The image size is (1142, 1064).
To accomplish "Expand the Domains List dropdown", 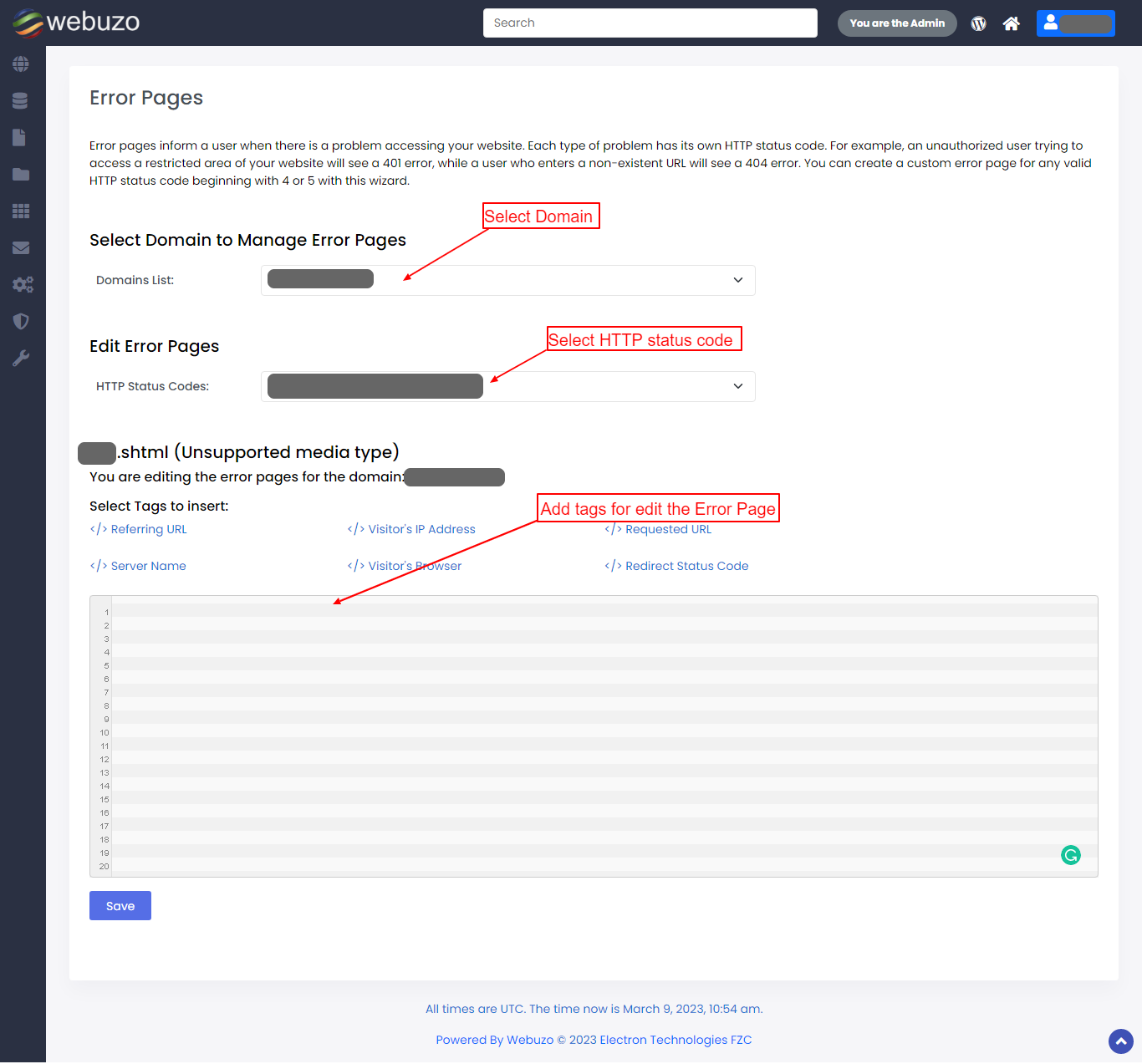I will pos(508,281).
